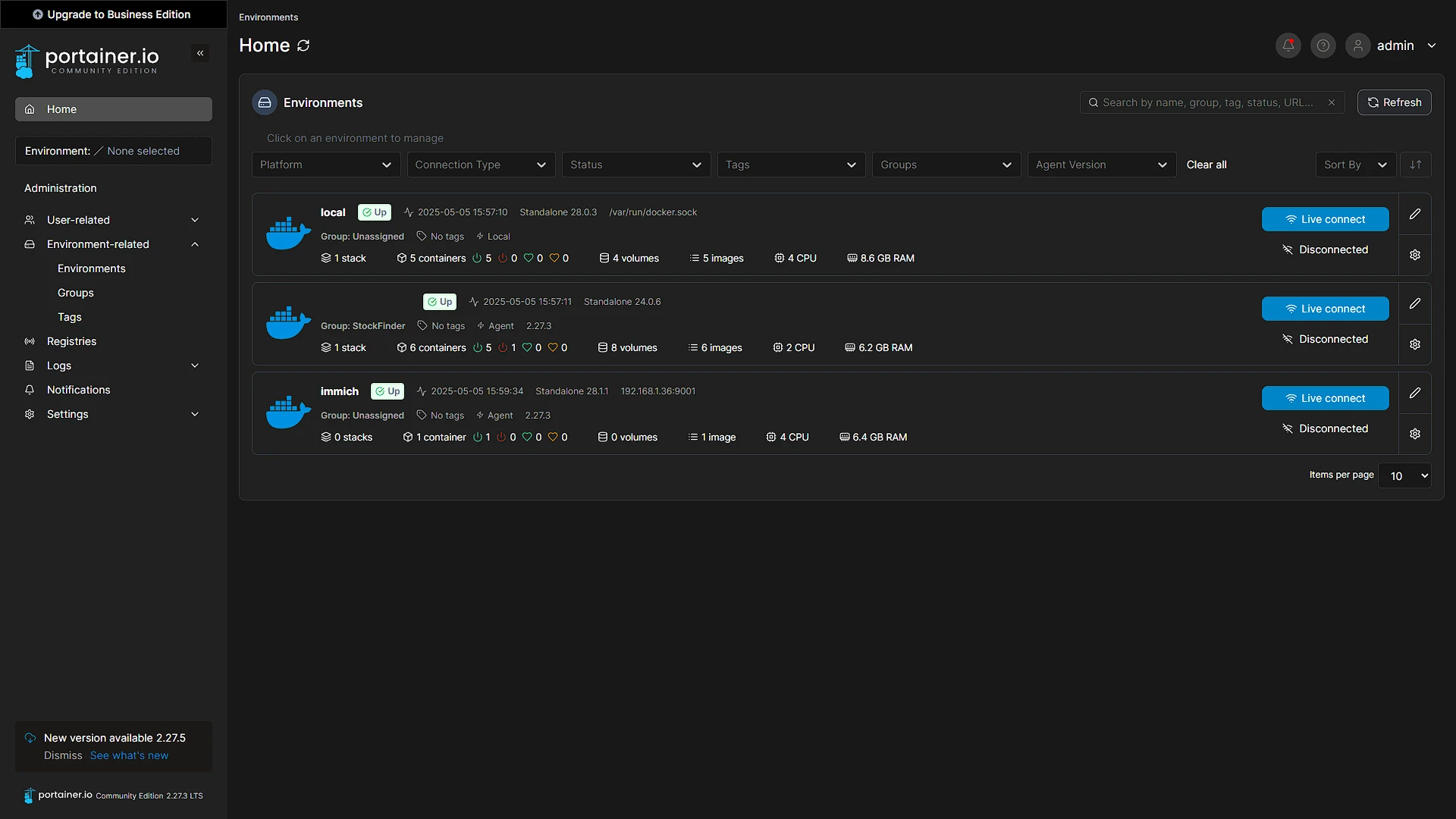Live connect to the local environment
The height and width of the screenshot is (819, 1456).
(x=1325, y=219)
